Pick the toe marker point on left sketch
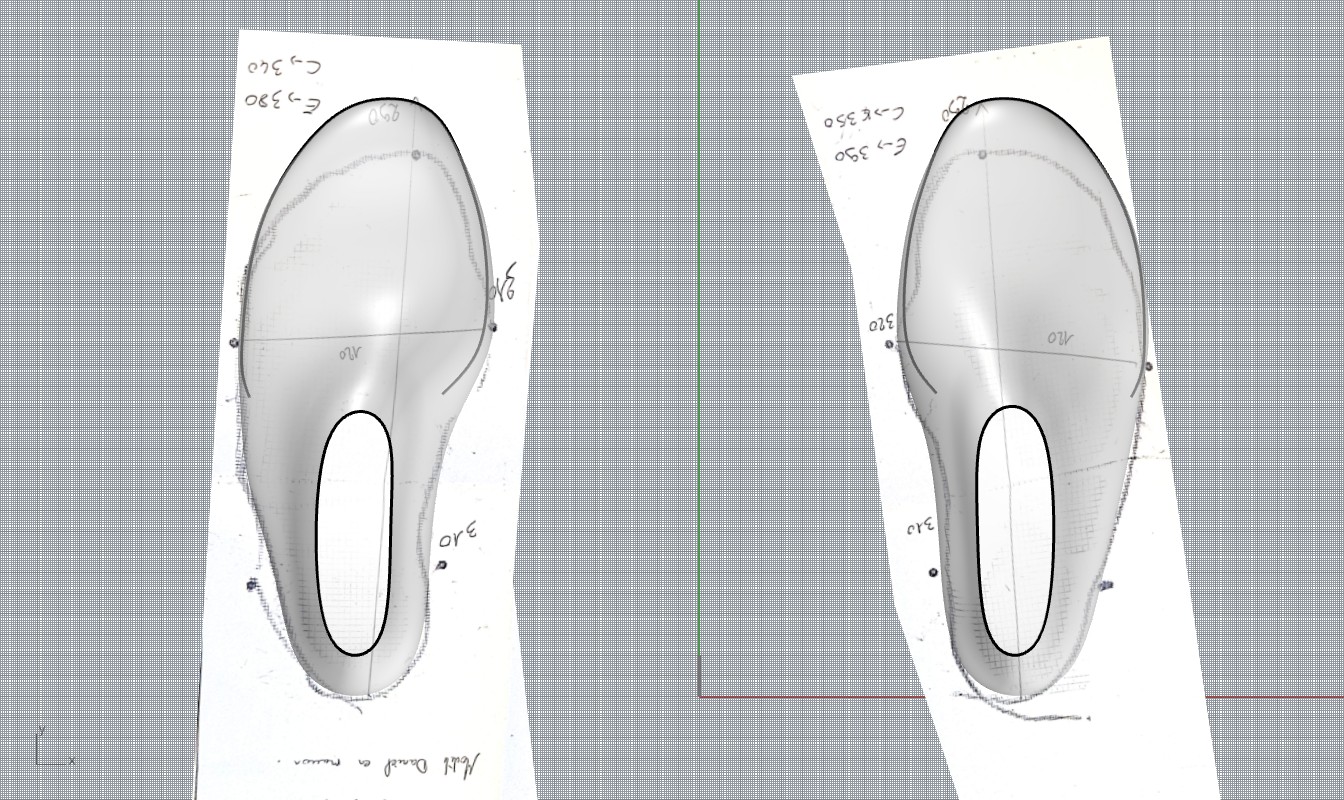Screen dimensions: 1344x800 tap(416, 155)
